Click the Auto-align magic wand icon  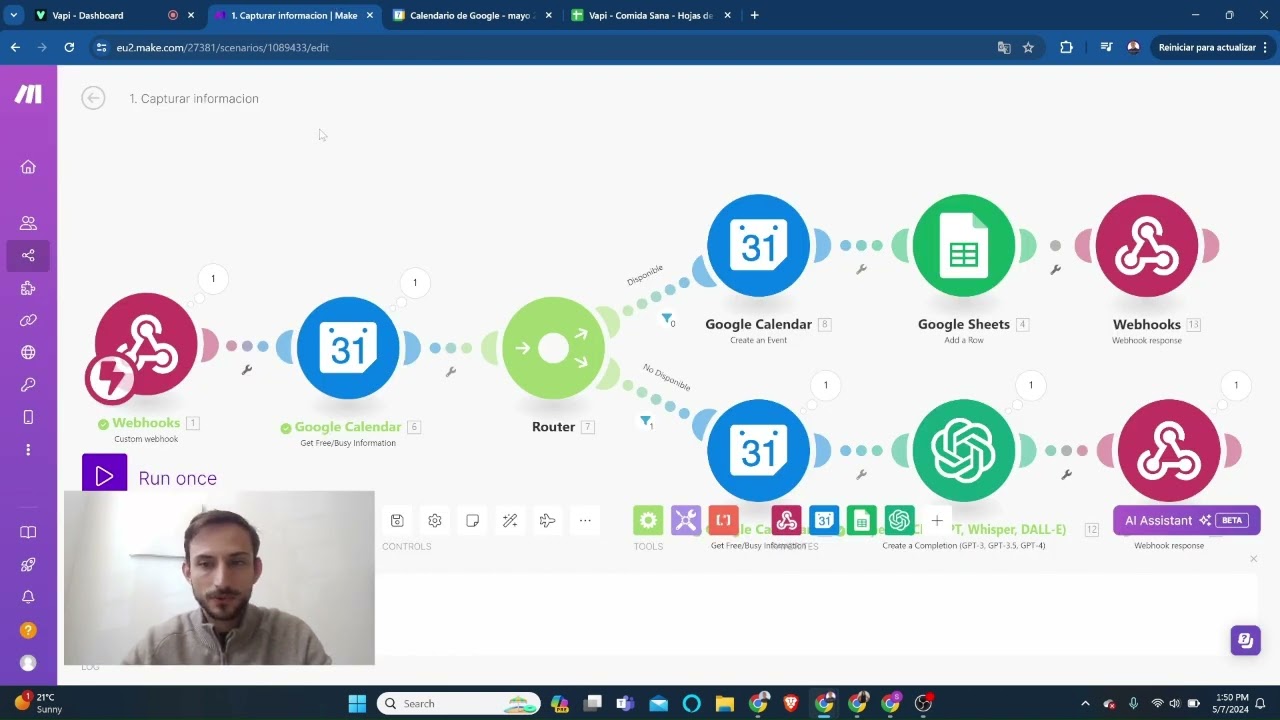click(x=510, y=520)
